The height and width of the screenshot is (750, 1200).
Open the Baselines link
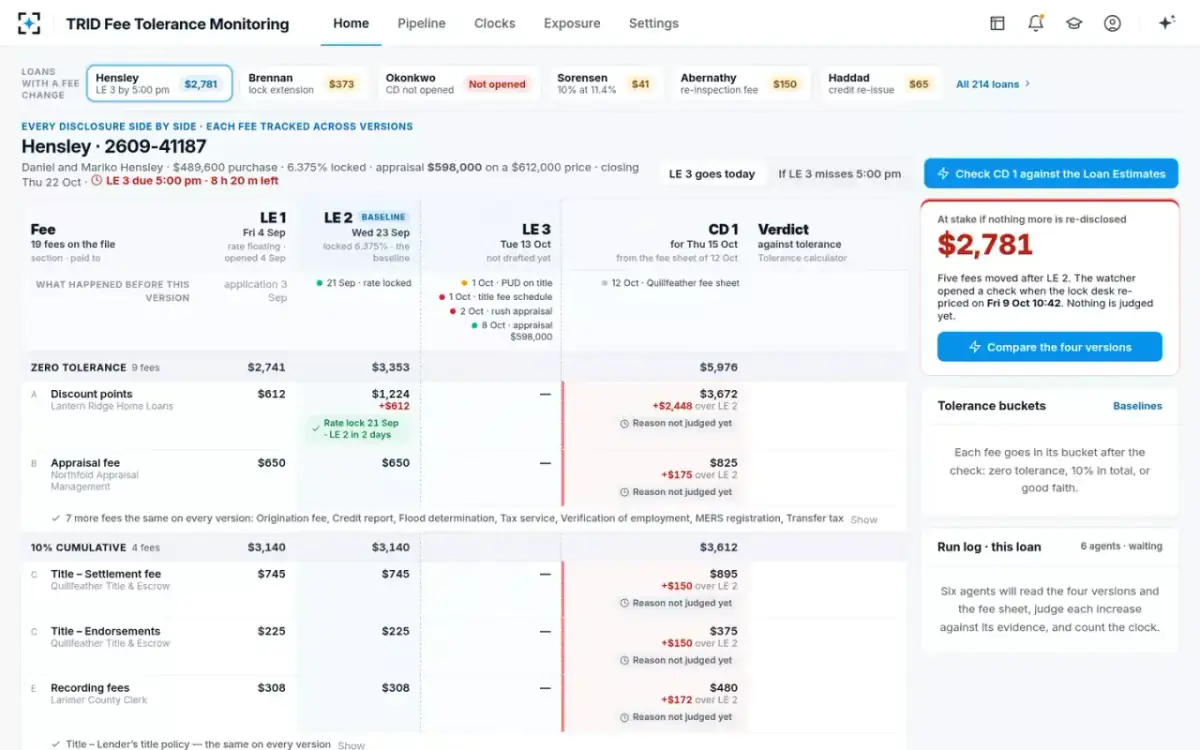coord(1137,406)
